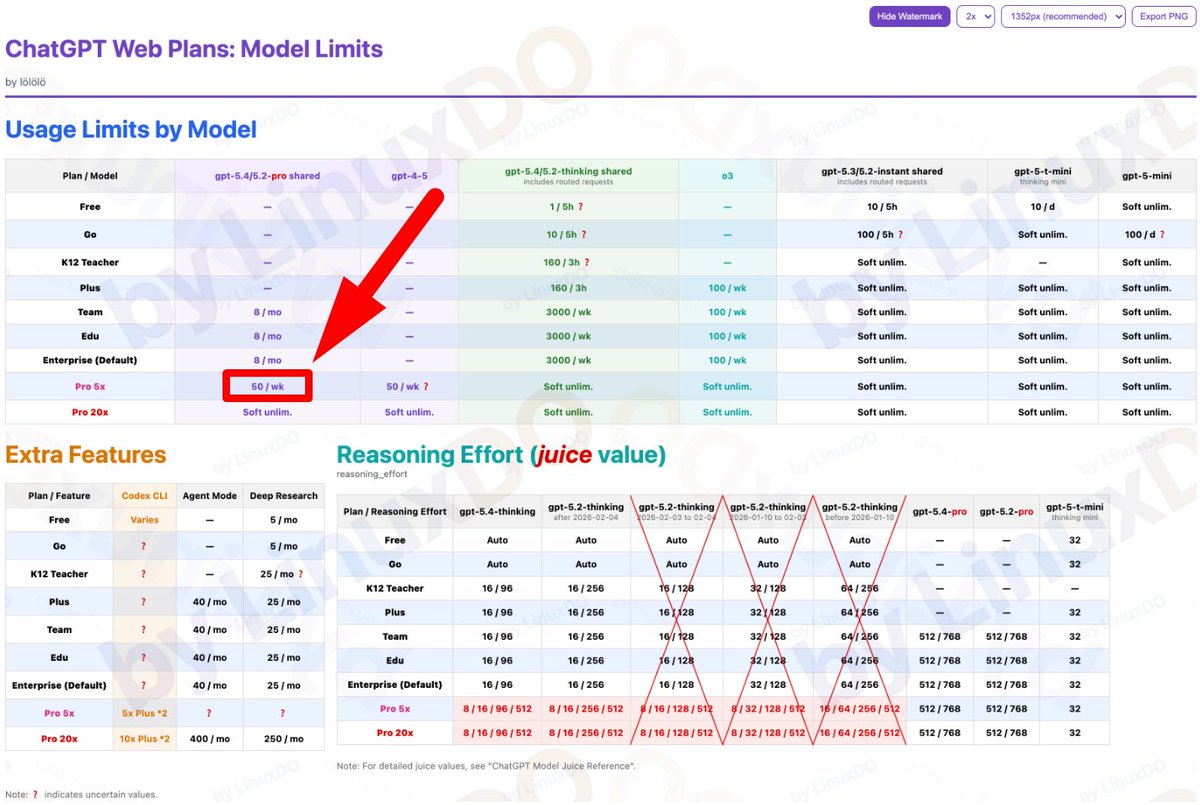Click the '400 / mo' Agent Mode cell

click(x=209, y=739)
